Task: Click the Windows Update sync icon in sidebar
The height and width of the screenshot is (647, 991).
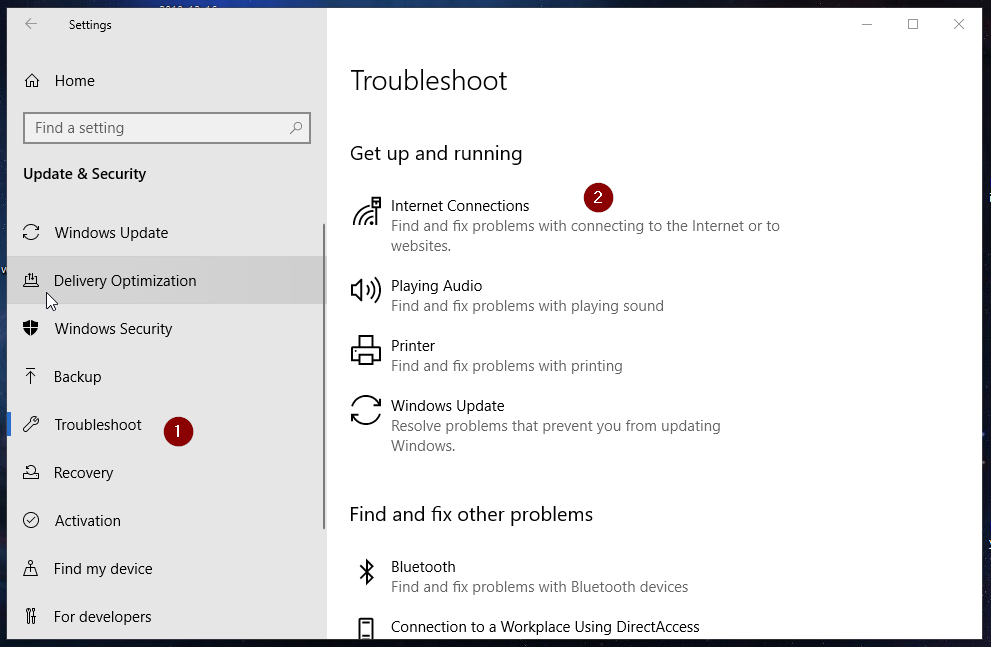Action: click(31, 233)
